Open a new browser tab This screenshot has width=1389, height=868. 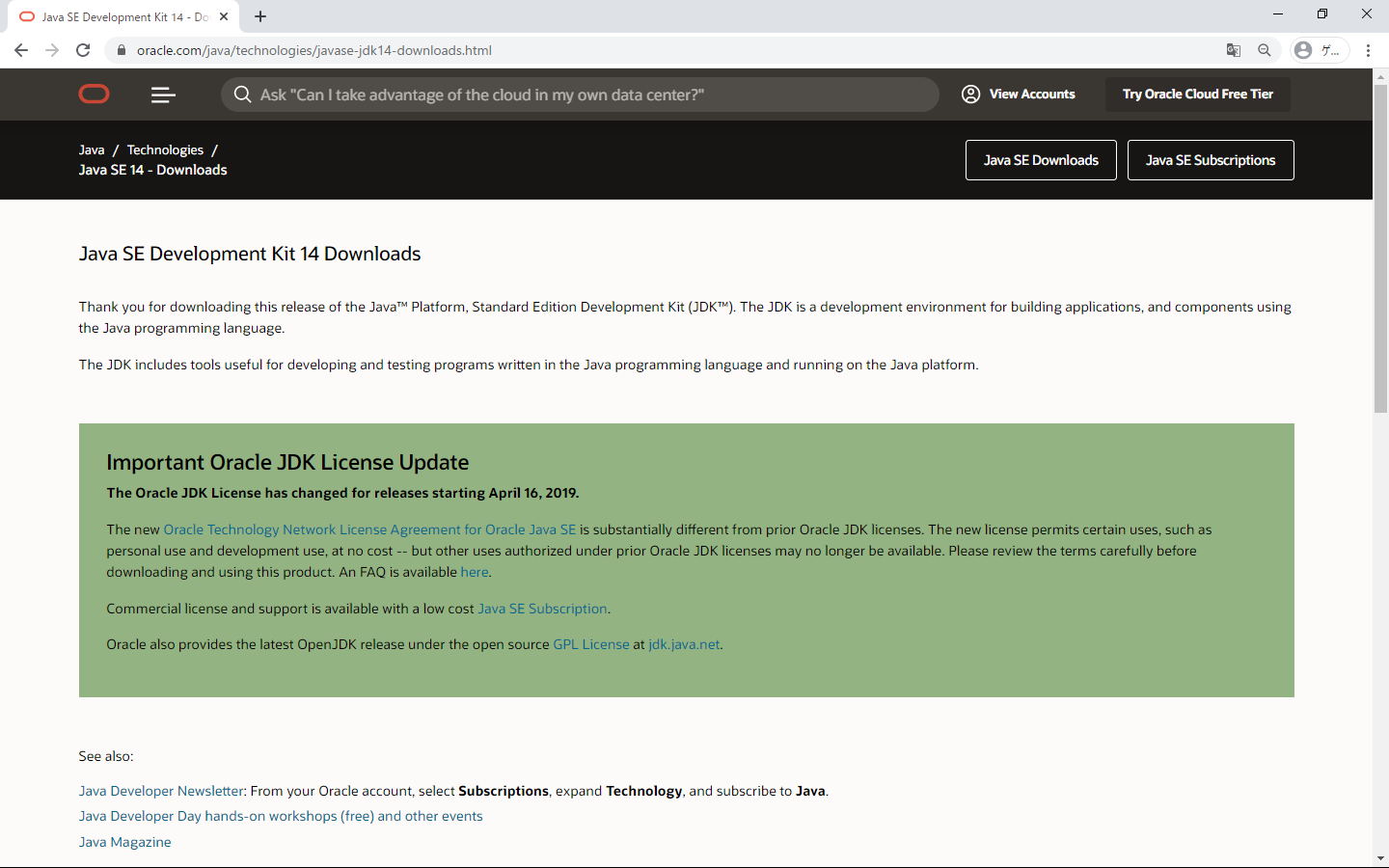click(x=260, y=16)
